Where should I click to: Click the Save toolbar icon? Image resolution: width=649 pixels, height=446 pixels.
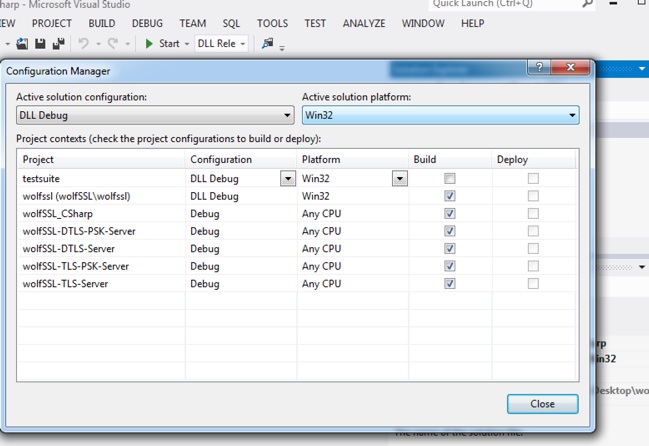(40, 43)
